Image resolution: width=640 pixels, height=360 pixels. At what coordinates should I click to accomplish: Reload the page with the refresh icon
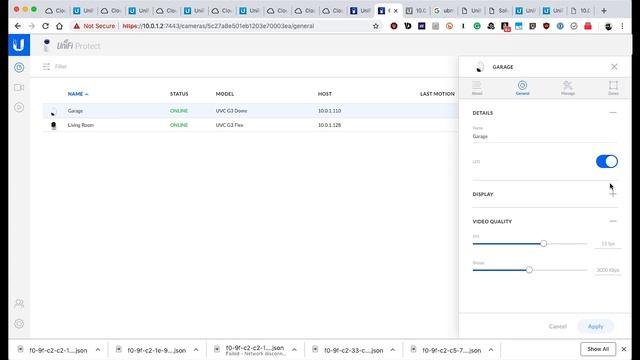point(45,26)
